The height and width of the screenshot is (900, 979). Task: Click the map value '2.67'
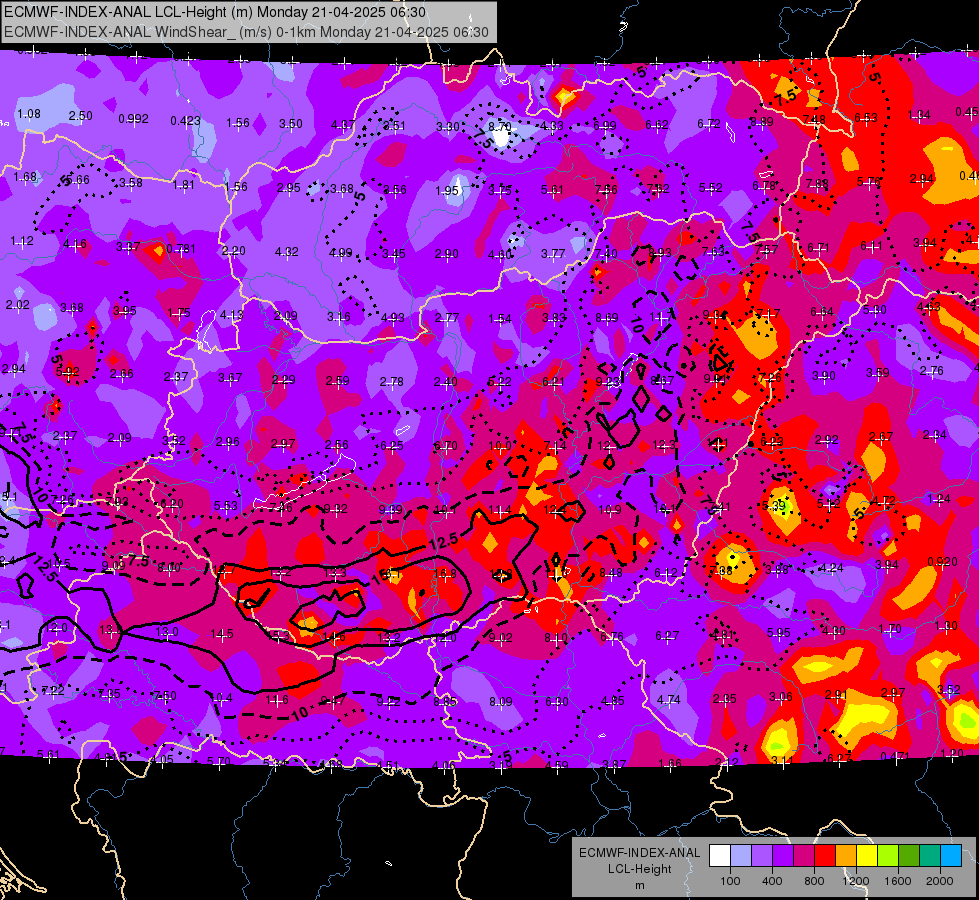[880, 437]
